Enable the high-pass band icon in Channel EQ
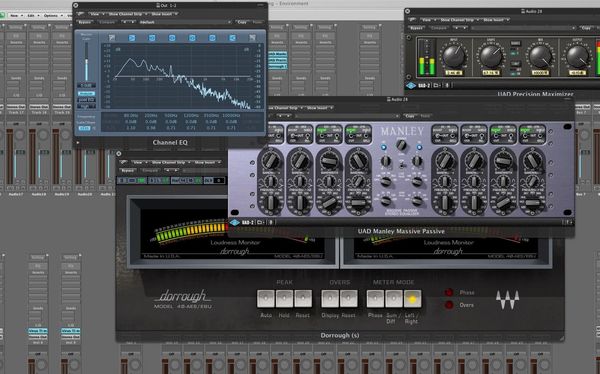The height and width of the screenshot is (374, 600). (112, 38)
